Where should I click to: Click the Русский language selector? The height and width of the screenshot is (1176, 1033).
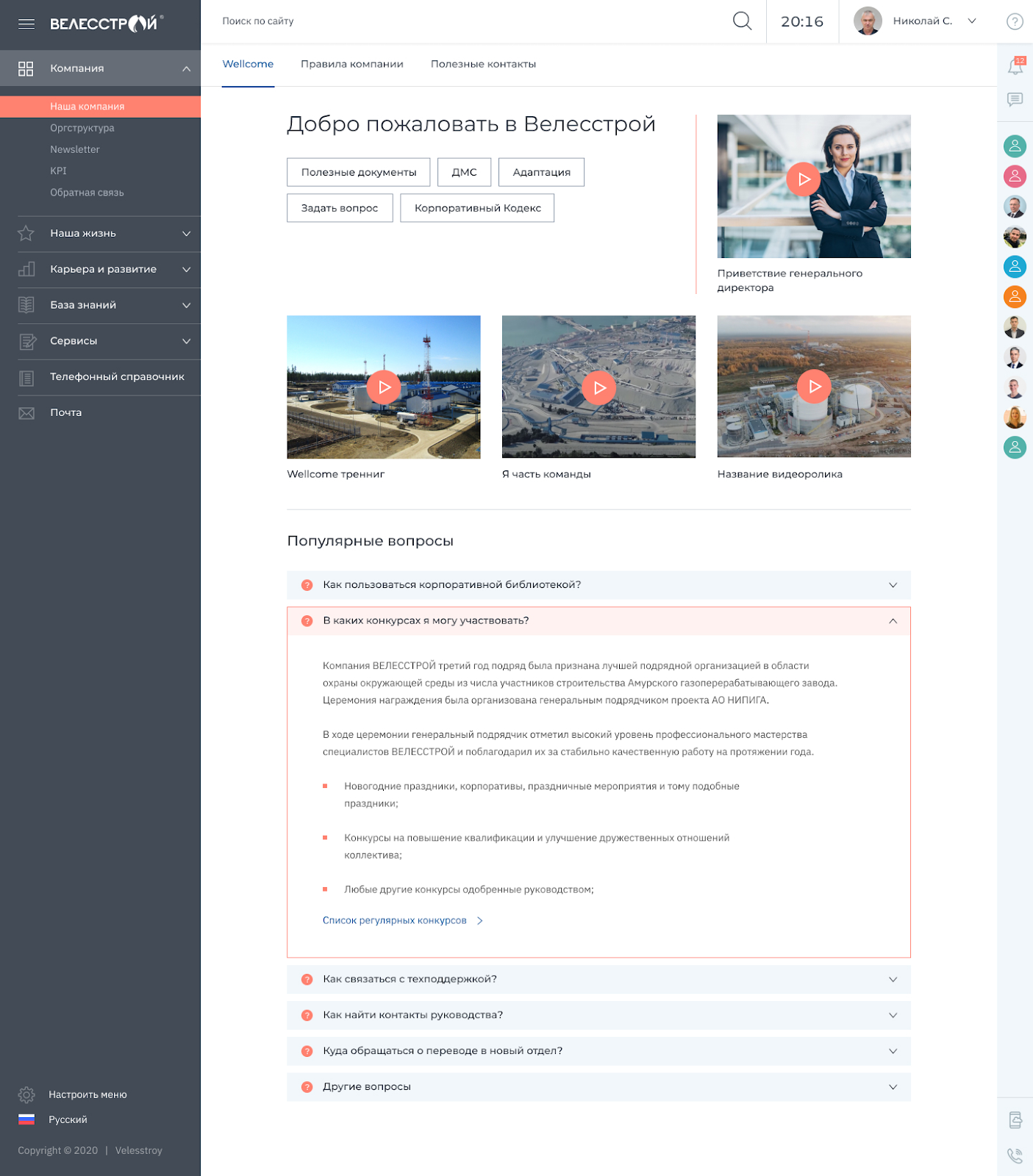pyautogui.click(x=68, y=1119)
